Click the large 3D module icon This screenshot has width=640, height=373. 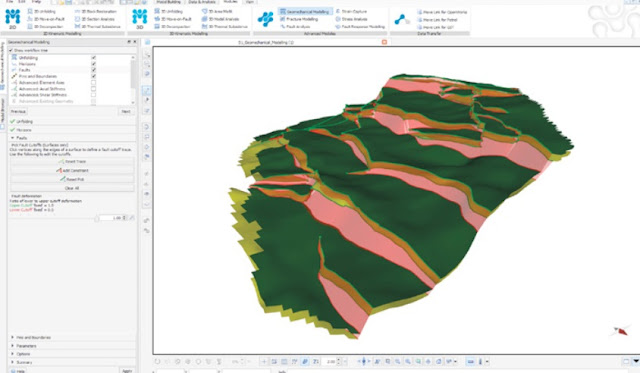[140, 18]
